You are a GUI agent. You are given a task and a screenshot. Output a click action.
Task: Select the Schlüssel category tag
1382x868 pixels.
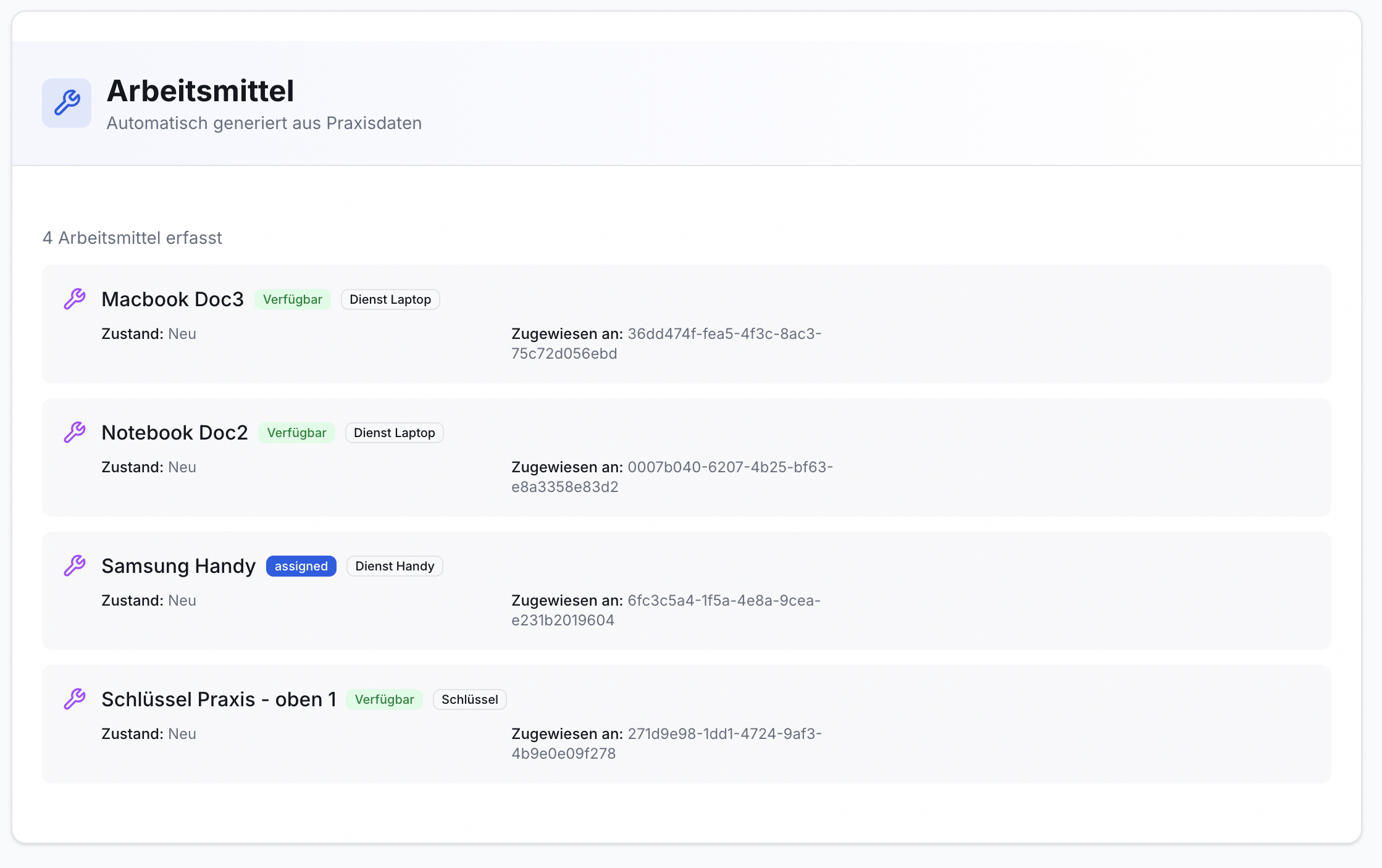pos(470,699)
